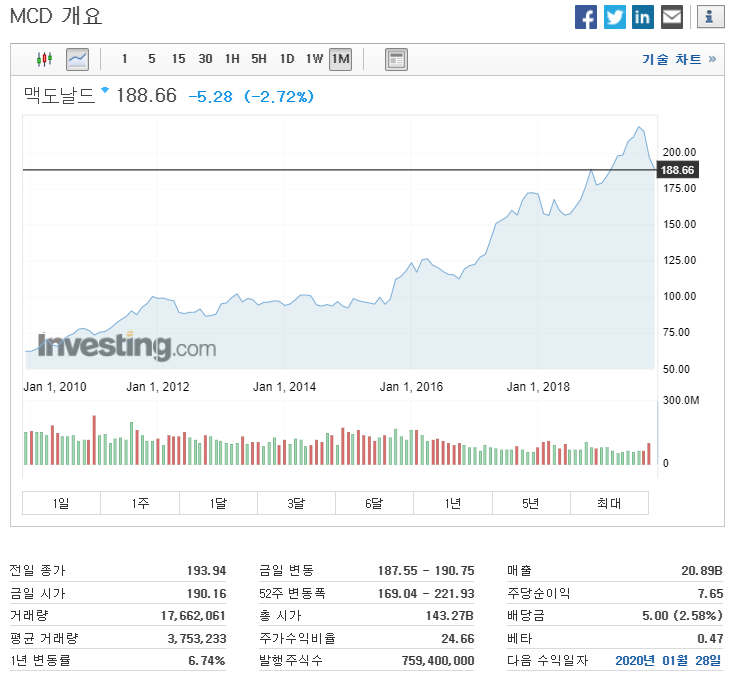The image size is (730, 675).
Task: Open the 기술 차트 link
Action: [679, 59]
